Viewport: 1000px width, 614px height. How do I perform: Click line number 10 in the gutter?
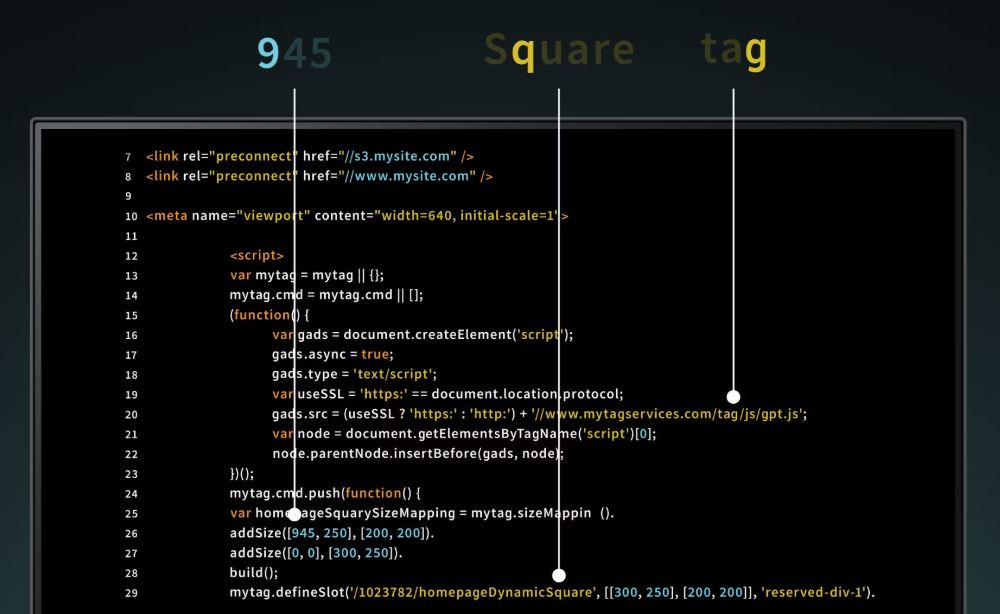[131, 216]
